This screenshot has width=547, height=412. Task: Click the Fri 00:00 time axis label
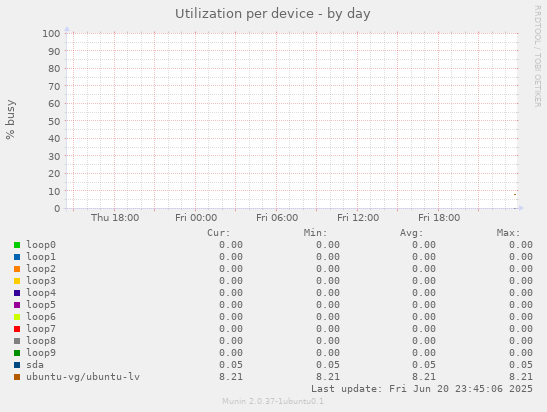point(196,218)
